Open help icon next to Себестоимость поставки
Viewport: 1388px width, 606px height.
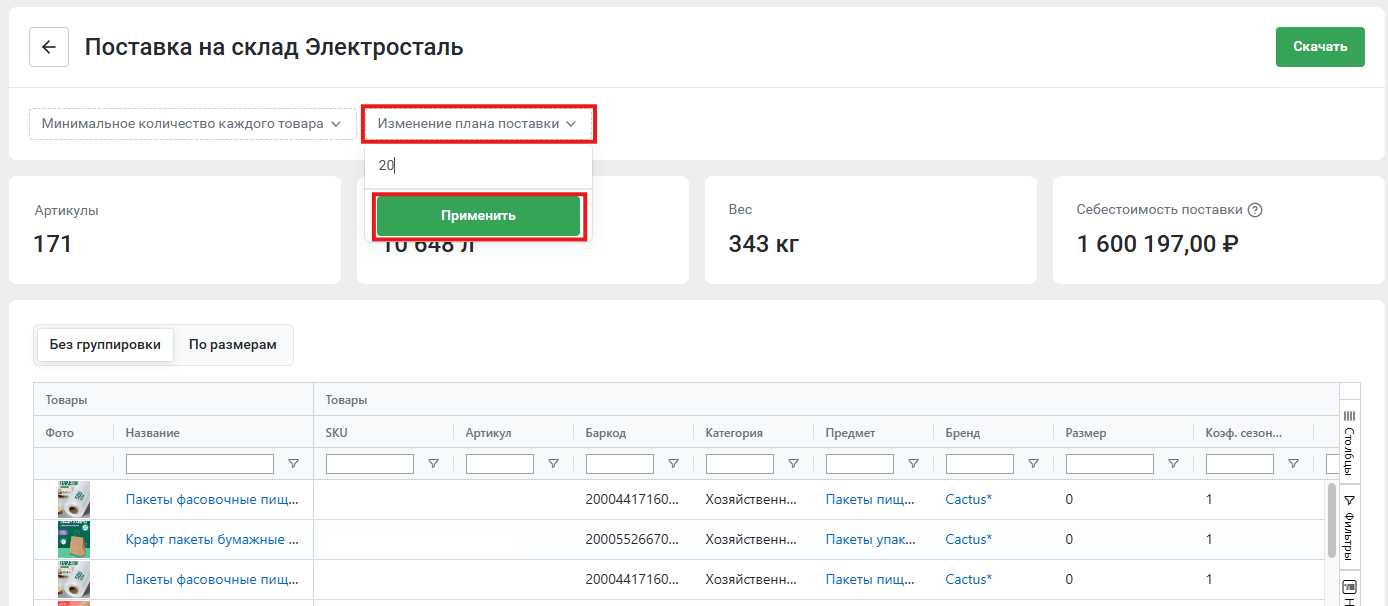[1255, 210]
